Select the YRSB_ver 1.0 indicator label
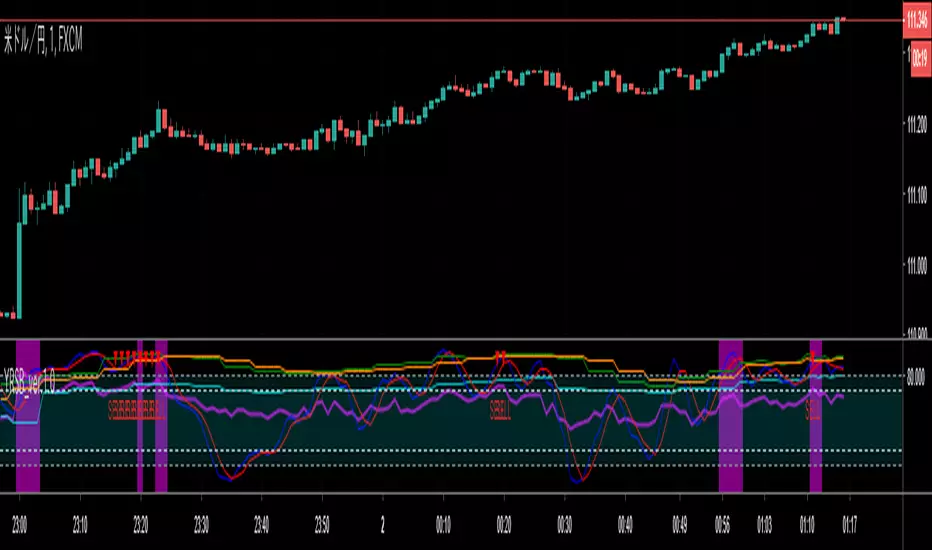The width and height of the screenshot is (932, 550). tap(29, 381)
